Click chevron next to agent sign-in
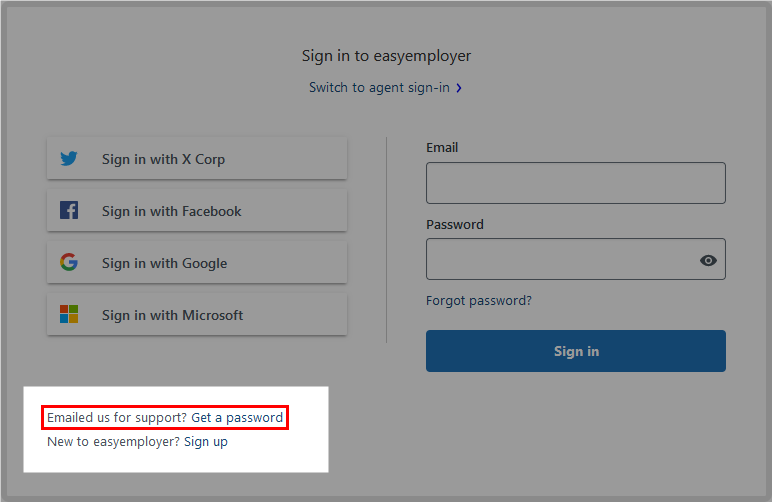The image size is (772, 502). (x=459, y=88)
